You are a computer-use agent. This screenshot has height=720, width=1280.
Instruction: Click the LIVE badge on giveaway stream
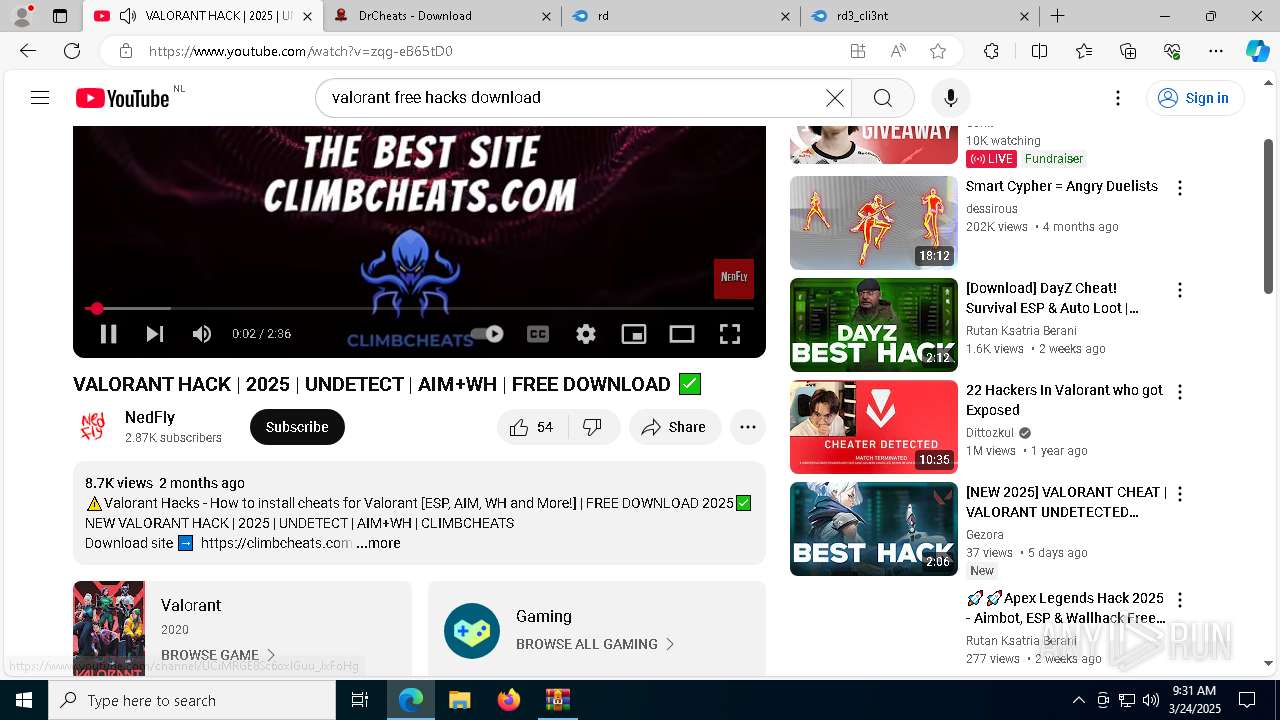pyautogui.click(x=991, y=159)
